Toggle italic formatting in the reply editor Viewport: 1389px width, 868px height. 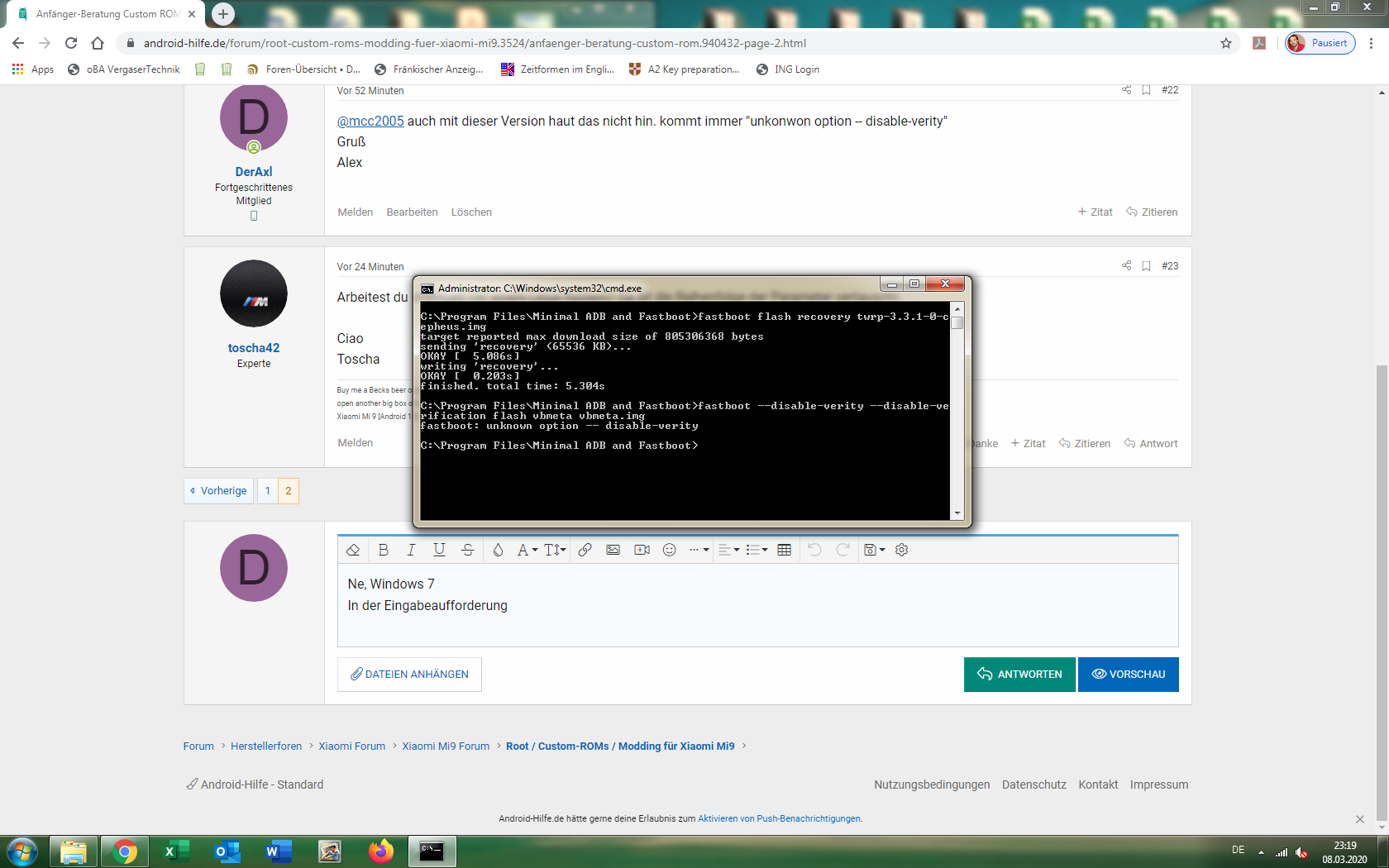pyautogui.click(x=411, y=550)
